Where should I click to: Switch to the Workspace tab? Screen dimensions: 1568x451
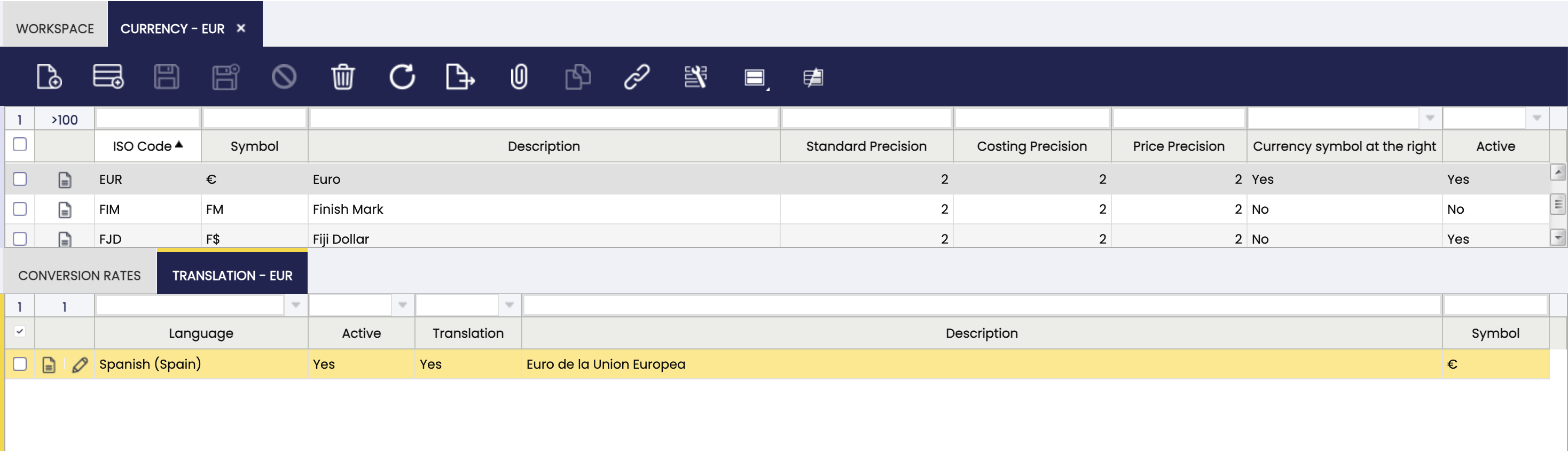(55, 29)
